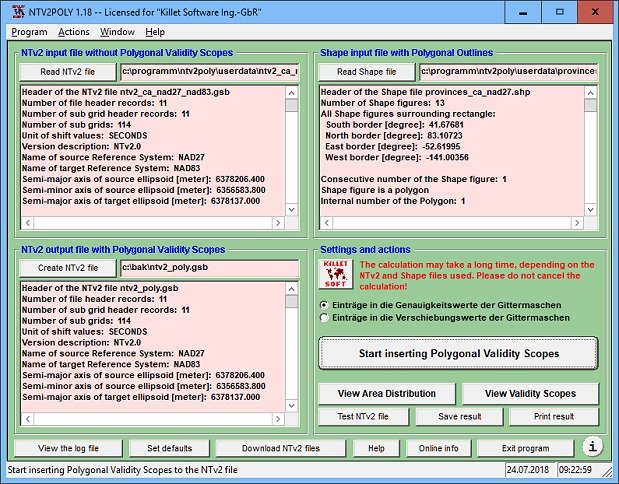The image size is (619, 484).
Task: Click Print result button
Action: click(x=554, y=416)
